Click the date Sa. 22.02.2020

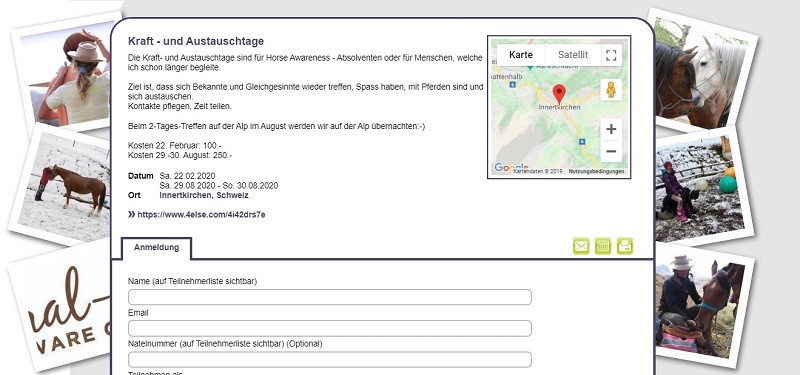pos(187,177)
